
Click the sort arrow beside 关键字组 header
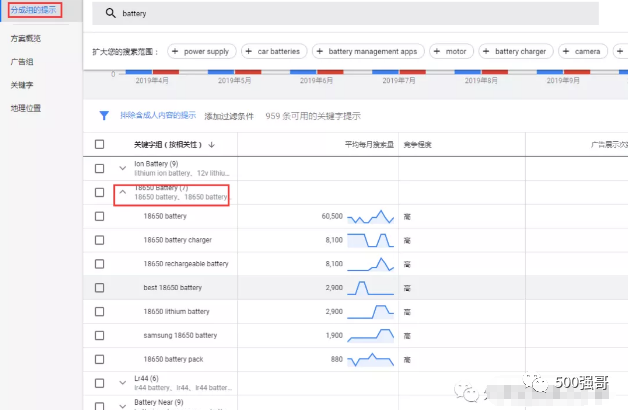[211, 144]
